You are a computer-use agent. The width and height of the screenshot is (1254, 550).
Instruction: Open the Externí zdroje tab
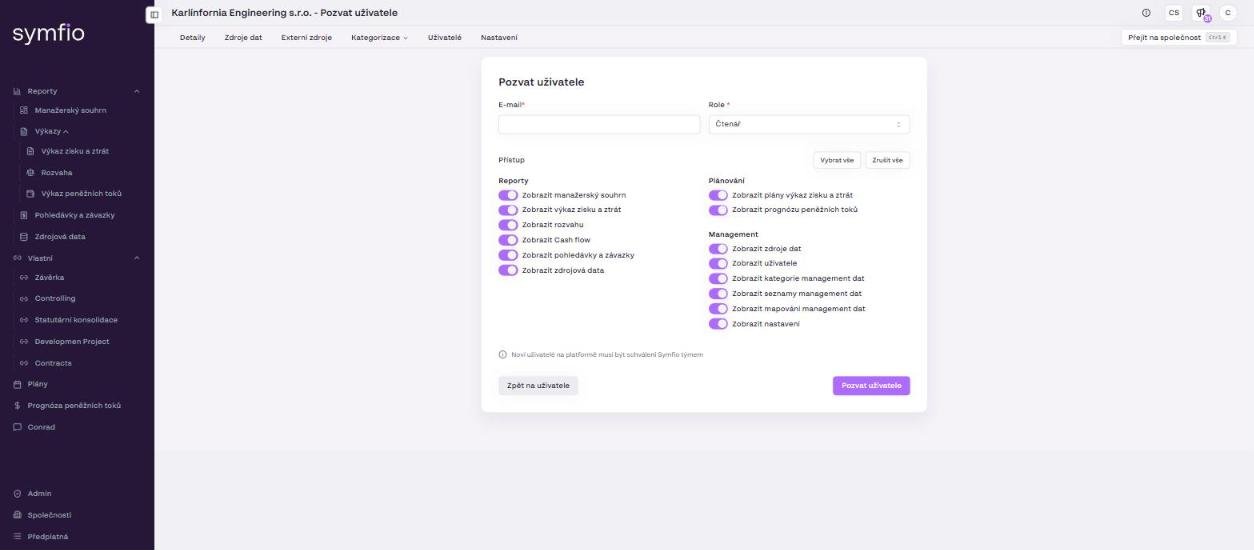pos(306,38)
